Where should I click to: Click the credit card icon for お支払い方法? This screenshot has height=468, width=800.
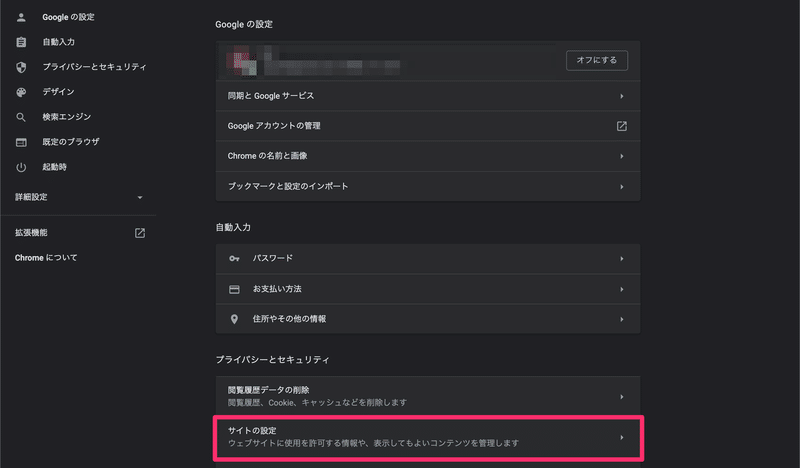(234, 289)
